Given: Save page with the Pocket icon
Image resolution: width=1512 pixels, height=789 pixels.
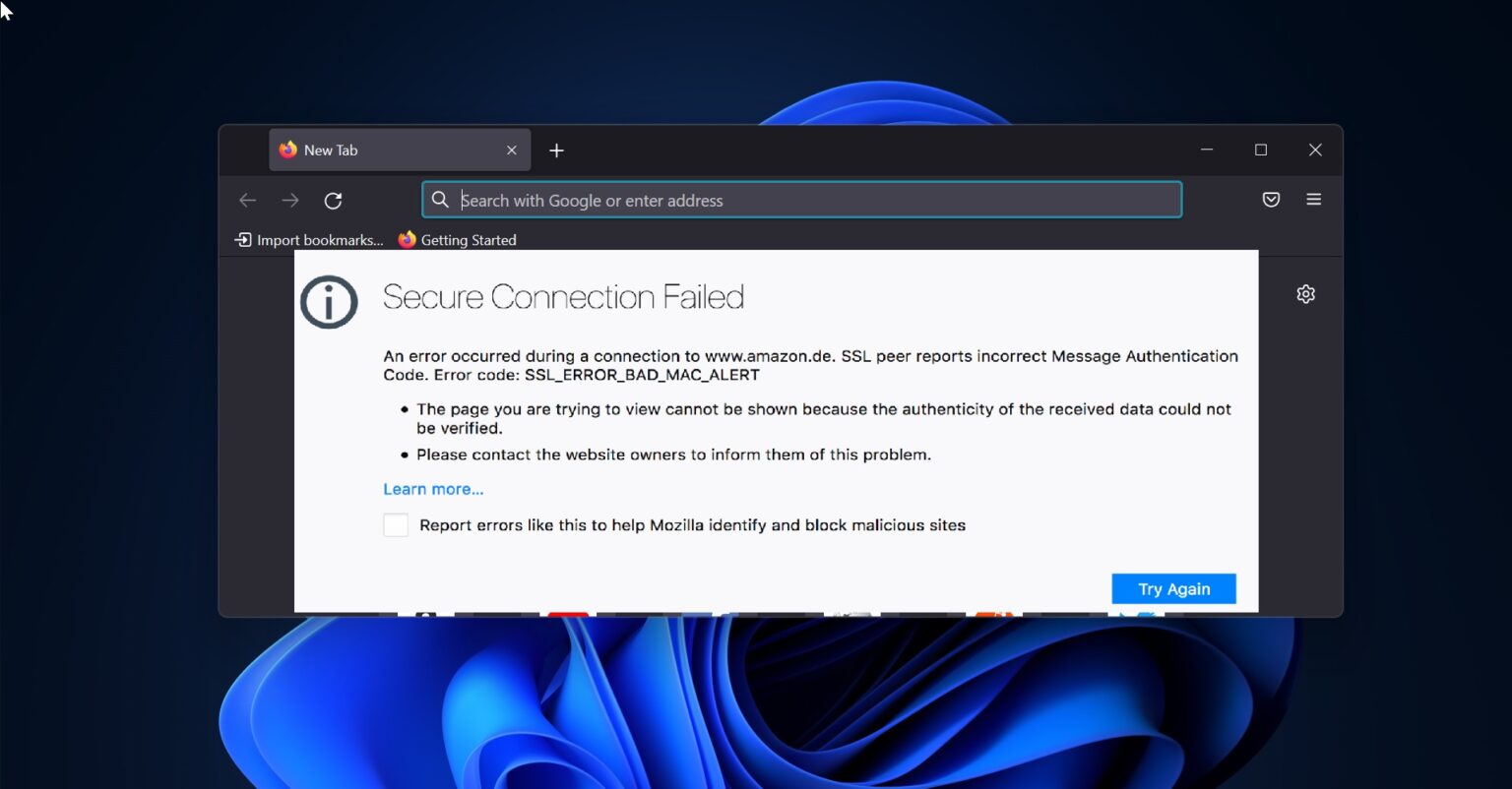Looking at the screenshot, I should [1271, 200].
